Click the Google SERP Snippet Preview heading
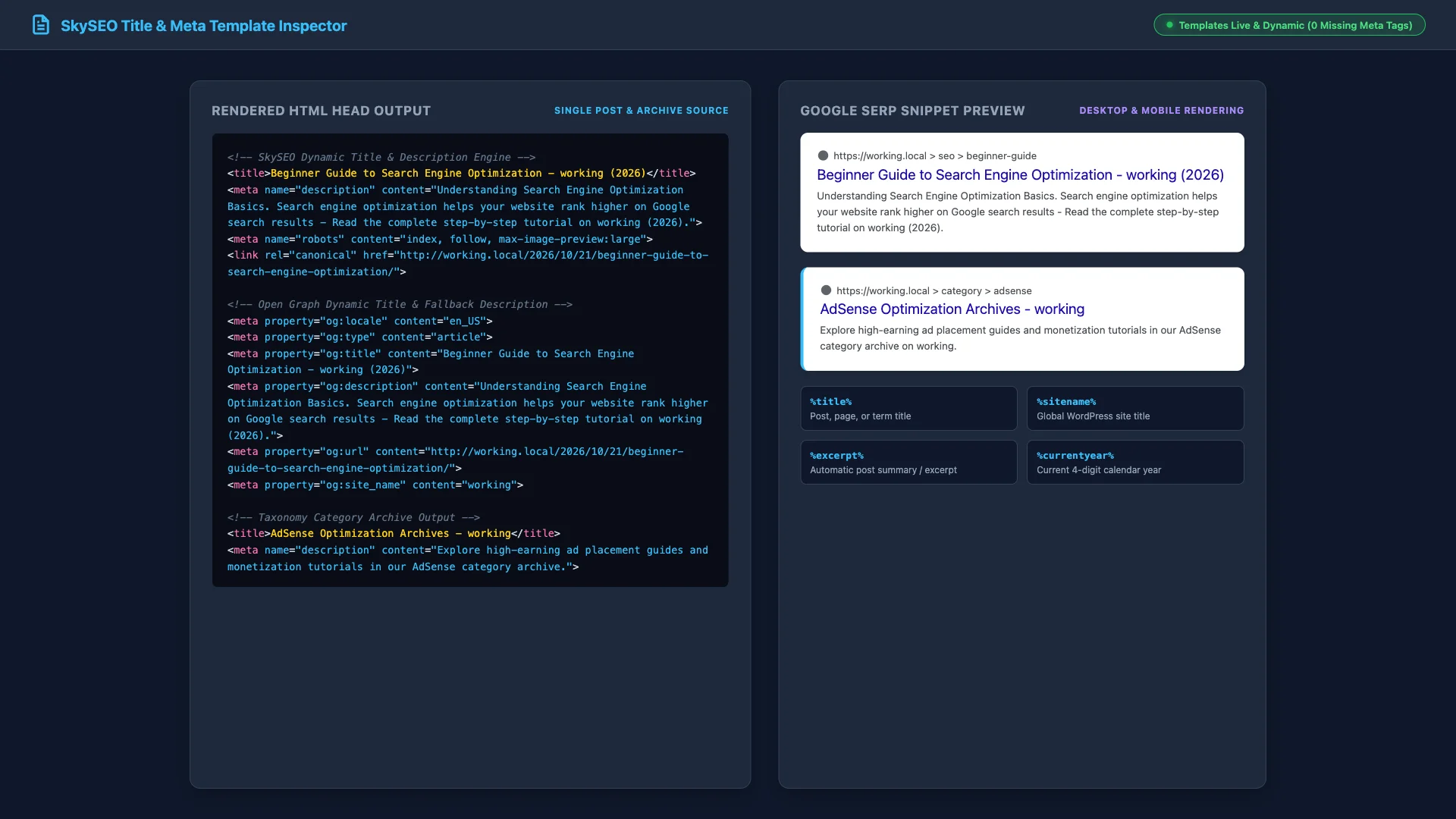Screen dimensions: 1456x819 (x=912, y=111)
